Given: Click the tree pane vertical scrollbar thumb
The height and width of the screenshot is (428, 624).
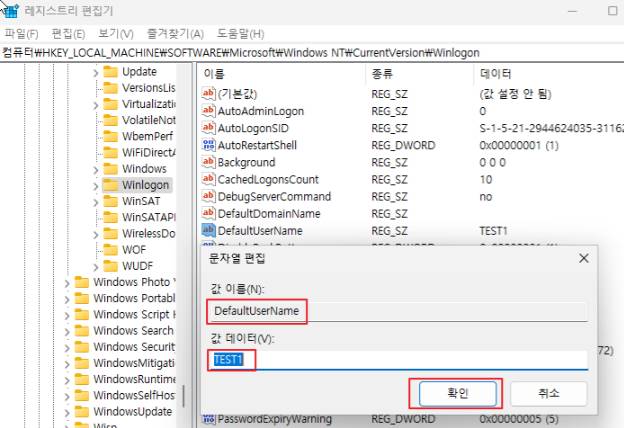Looking at the screenshot, I should [183, 396].
